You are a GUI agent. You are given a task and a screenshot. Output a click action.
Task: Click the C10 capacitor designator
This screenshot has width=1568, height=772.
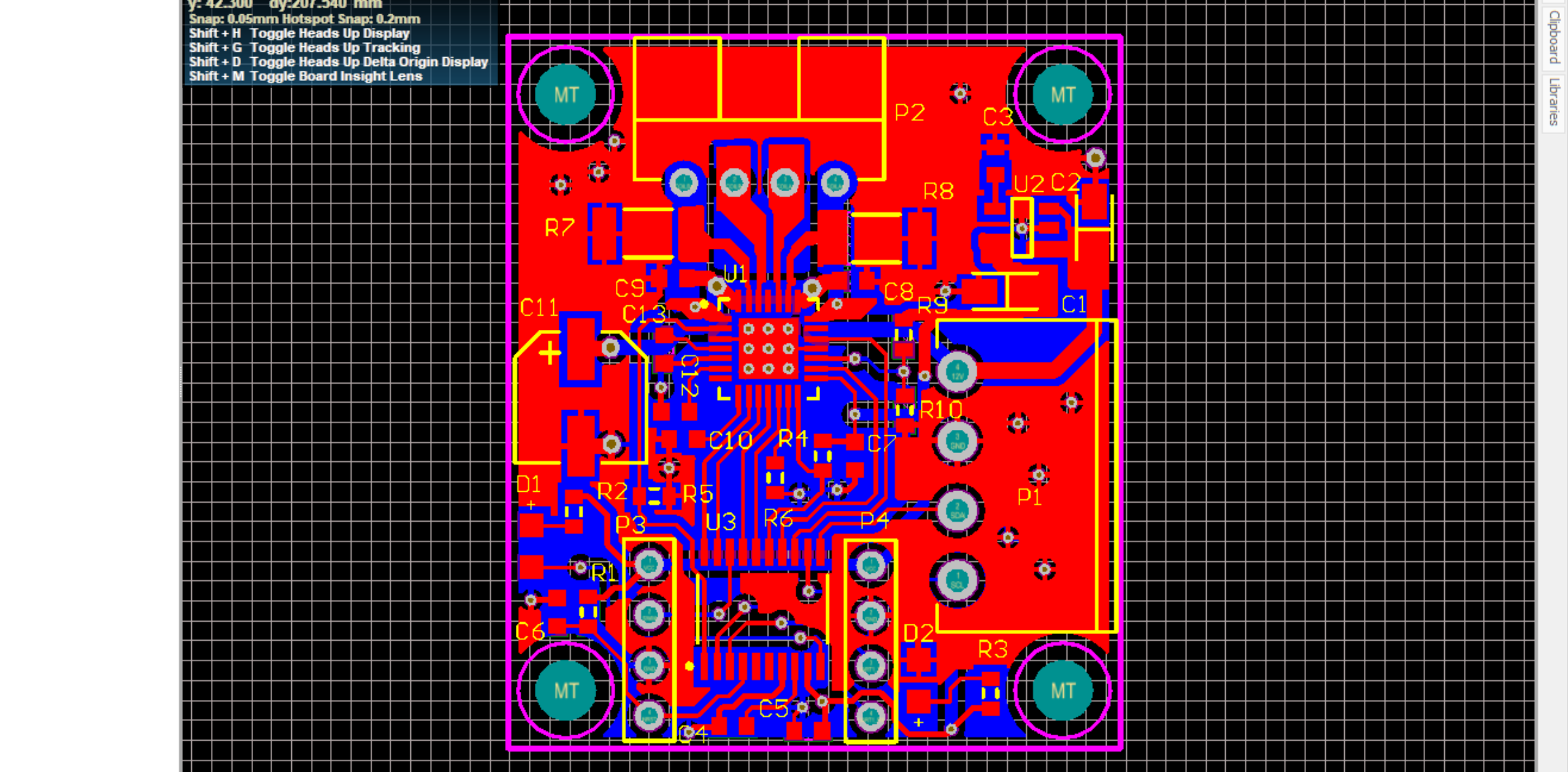pyautogui.click(x=730, y=441)
